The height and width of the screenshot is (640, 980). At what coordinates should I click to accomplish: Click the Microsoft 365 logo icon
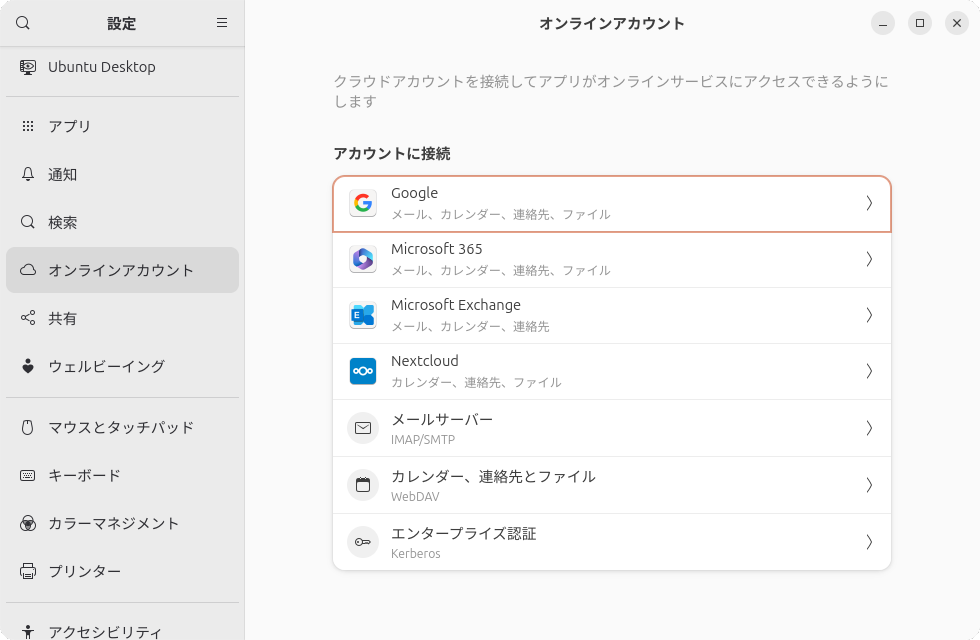click(363, 259)
